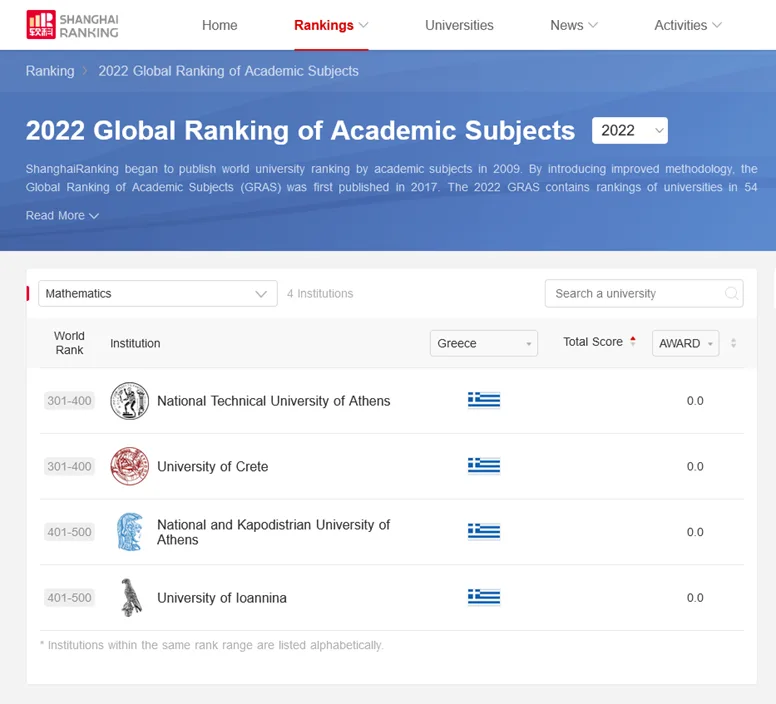Click Greek flag in University of Crete row
The image size is (776, 704).
pyautogui.click(x=484, y=466)
